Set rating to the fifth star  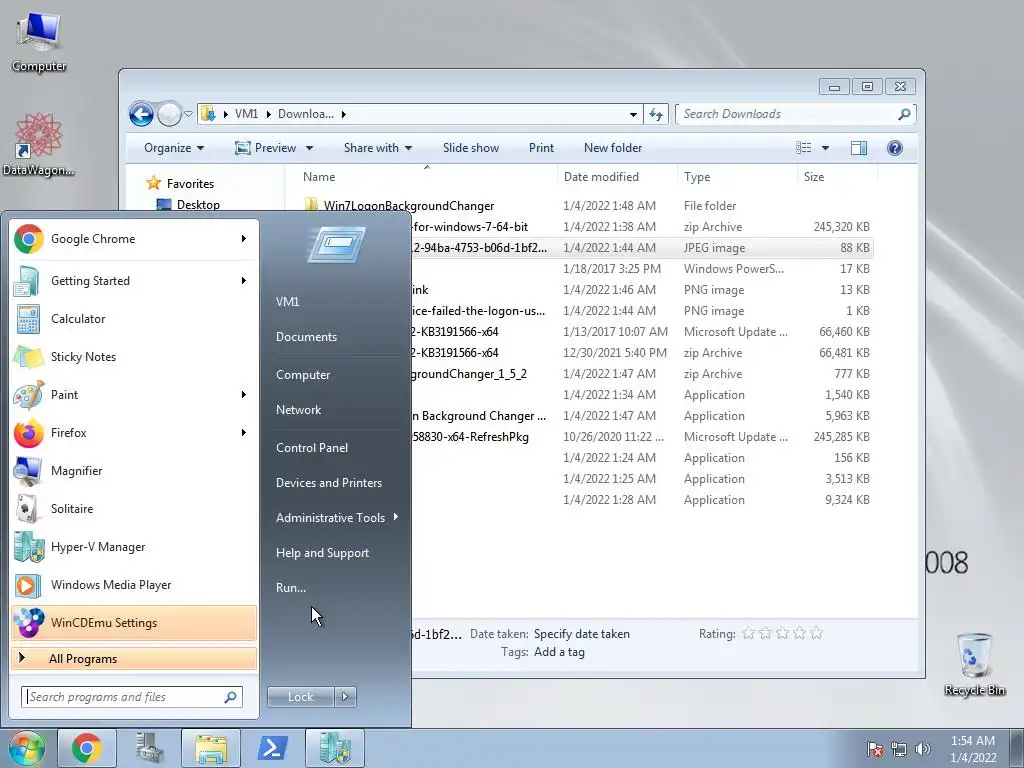pos(816,633)
